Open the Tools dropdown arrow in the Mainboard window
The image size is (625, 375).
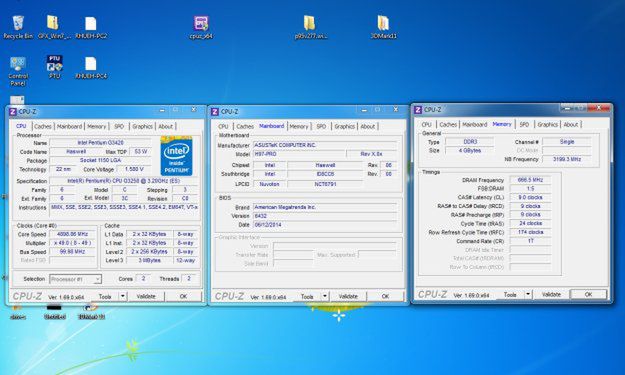325,296
